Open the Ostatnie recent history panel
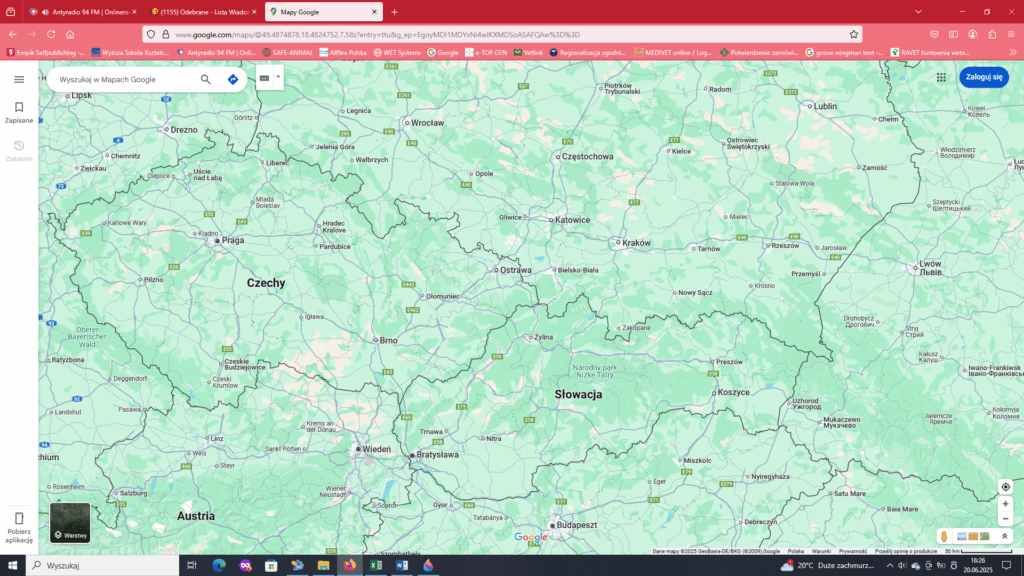The image size is (1024, 576). pos(19,151)
